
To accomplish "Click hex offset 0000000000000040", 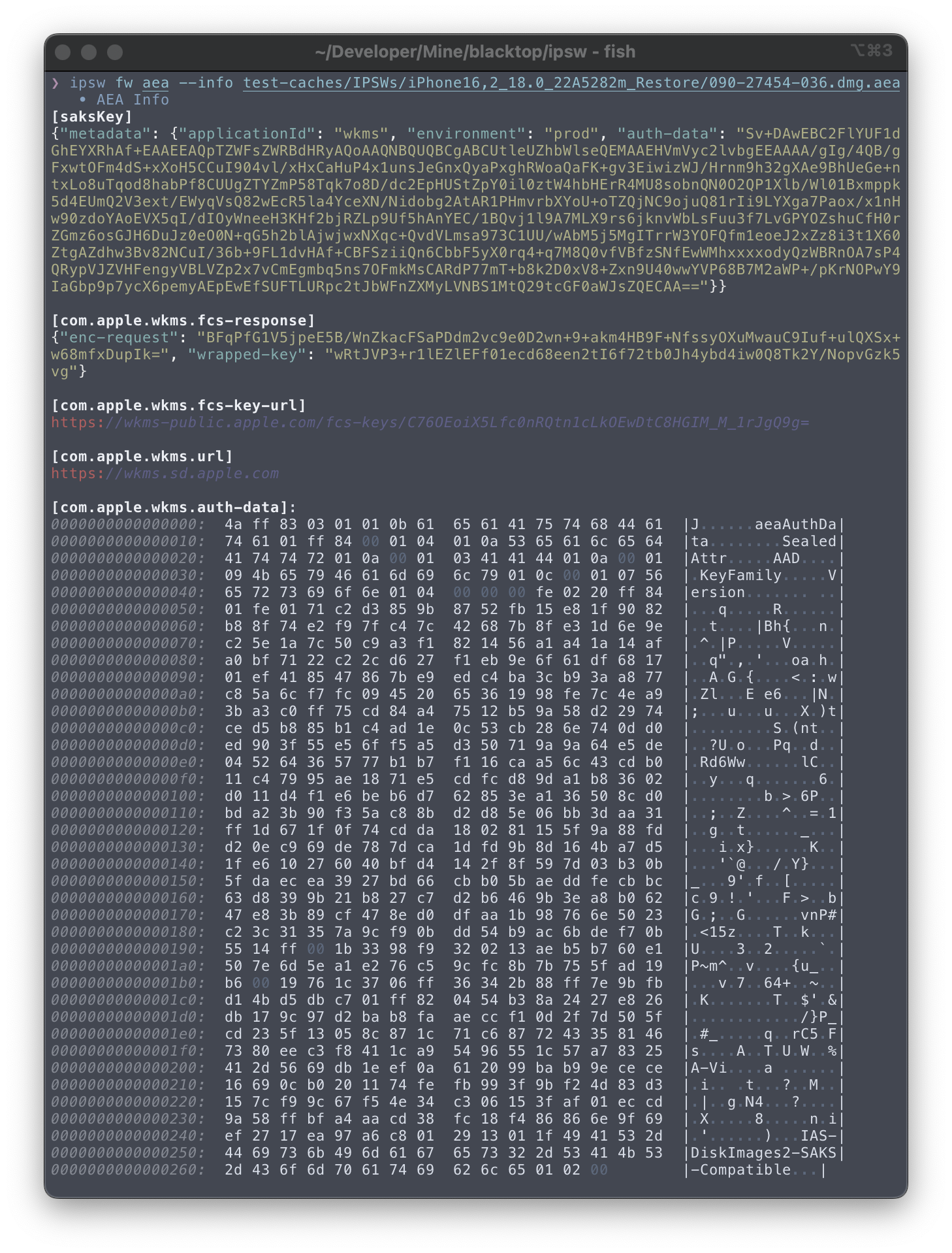I will (x=128, y=593).
